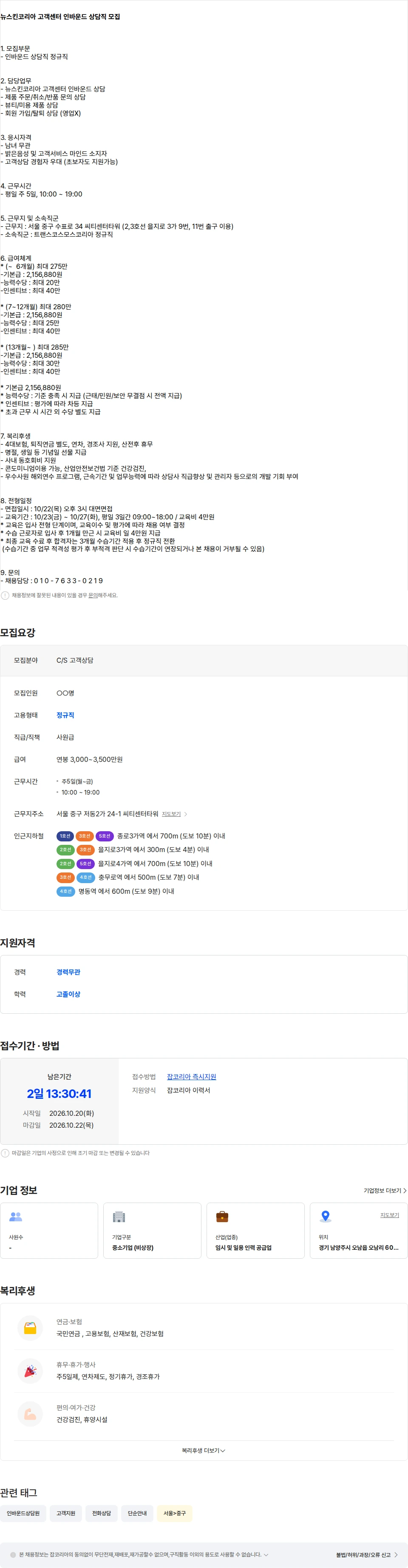Click the 고졸이상 education link
The height and width of the screenshot is (1568, 408).
click(68, 994)
